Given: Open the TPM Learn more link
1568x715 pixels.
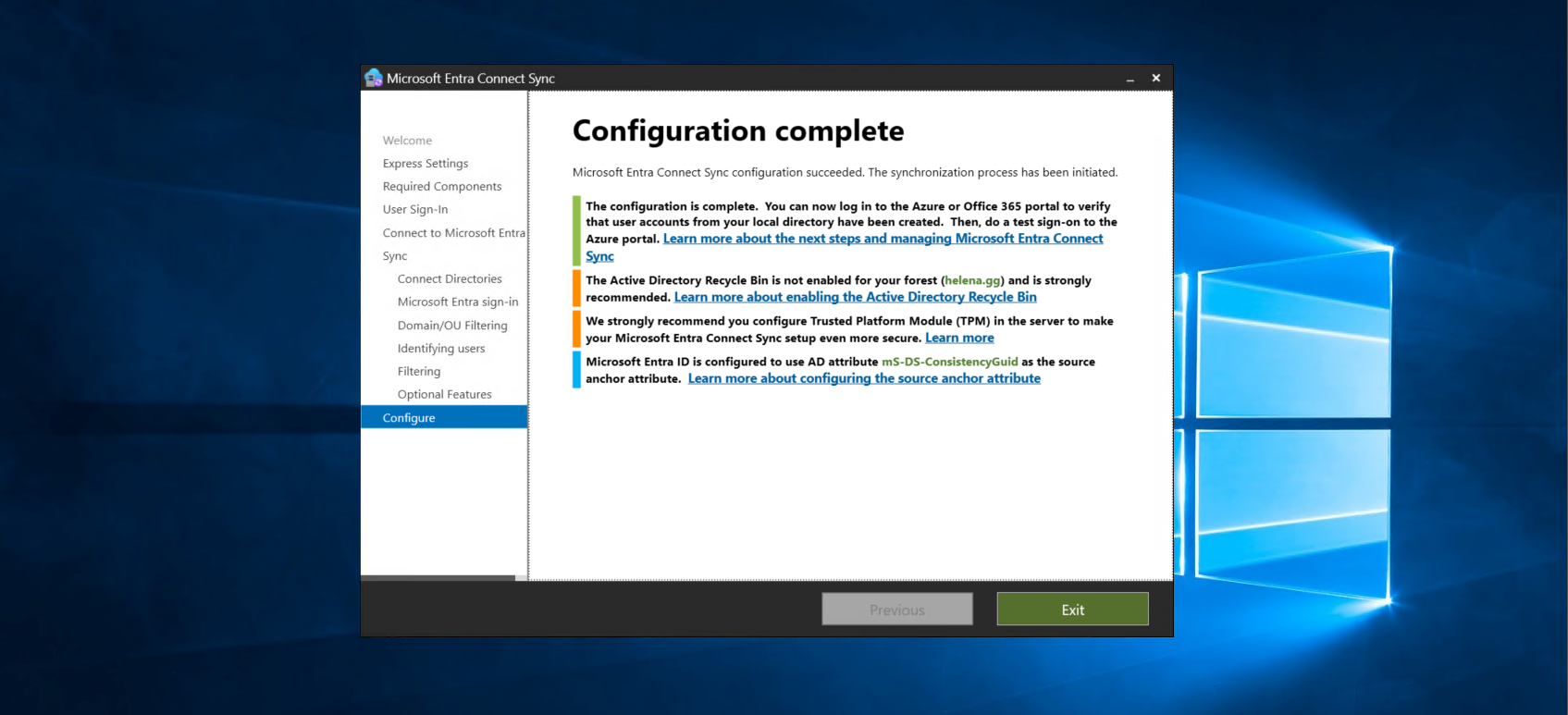Looking at the screenshot, I should 959,338.
